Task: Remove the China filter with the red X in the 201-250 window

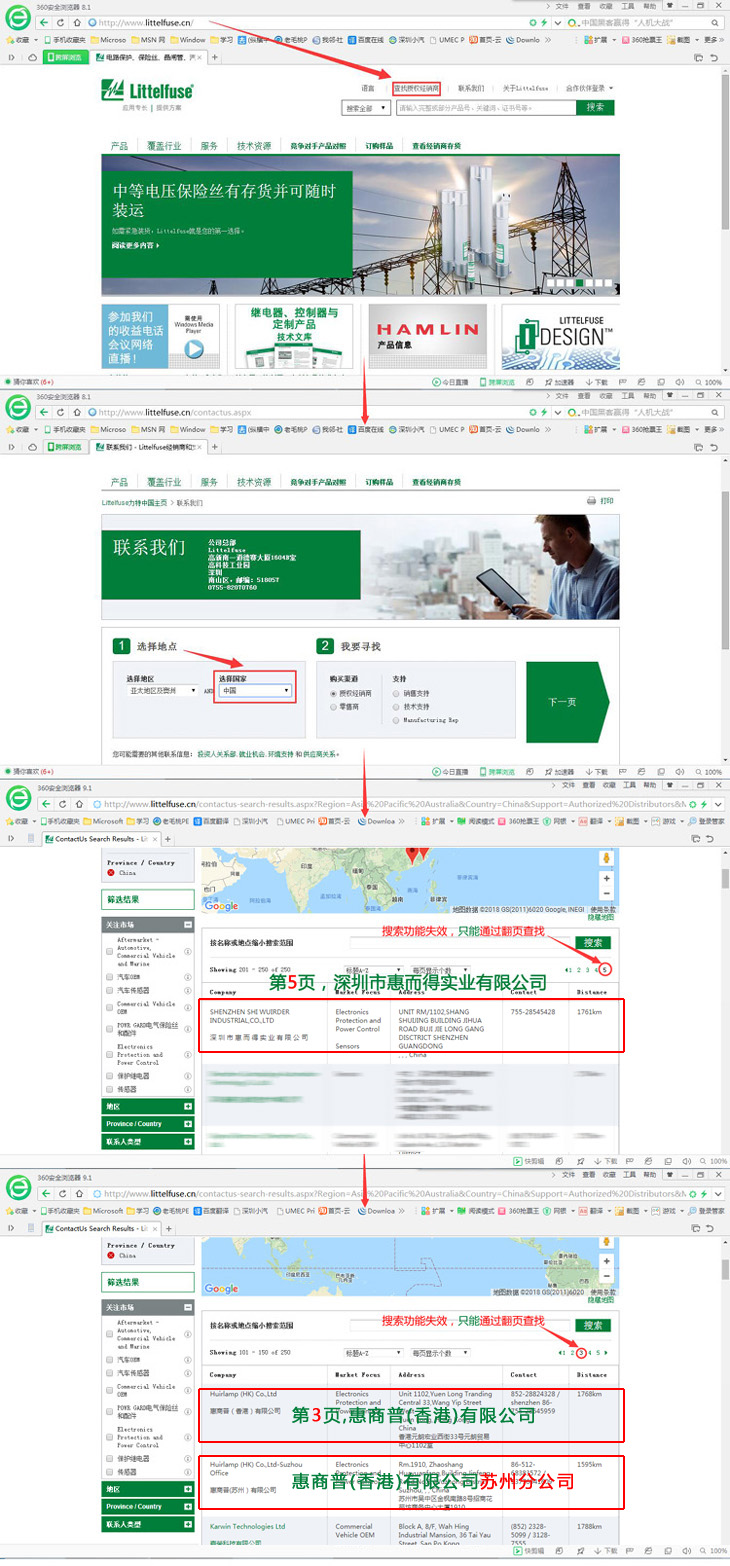Action: pyautogui.click(x=111, y=873)
